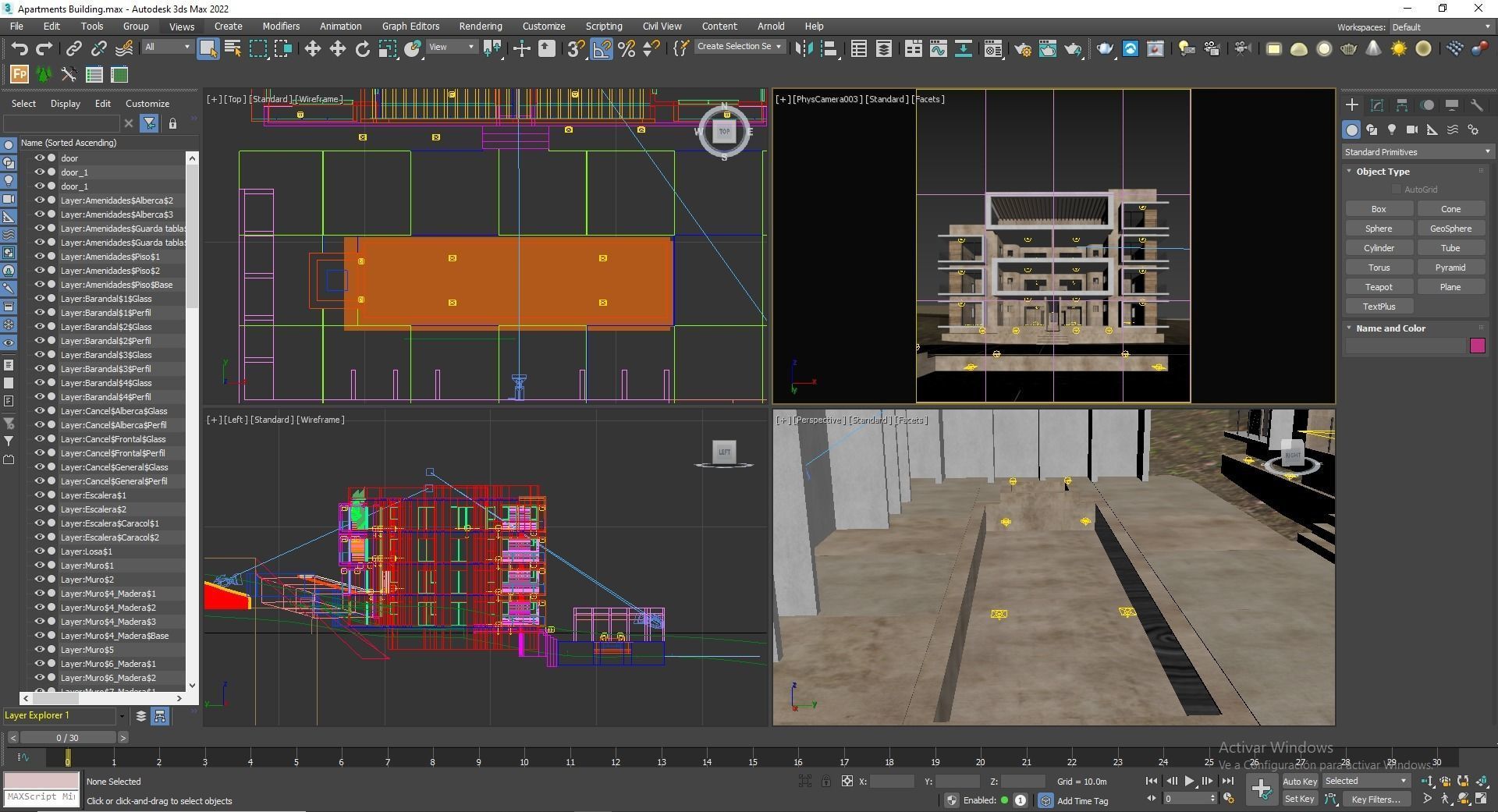Choose the Select and Move tool
This screenshot has width=1498, height=812.
click(312, 48)
